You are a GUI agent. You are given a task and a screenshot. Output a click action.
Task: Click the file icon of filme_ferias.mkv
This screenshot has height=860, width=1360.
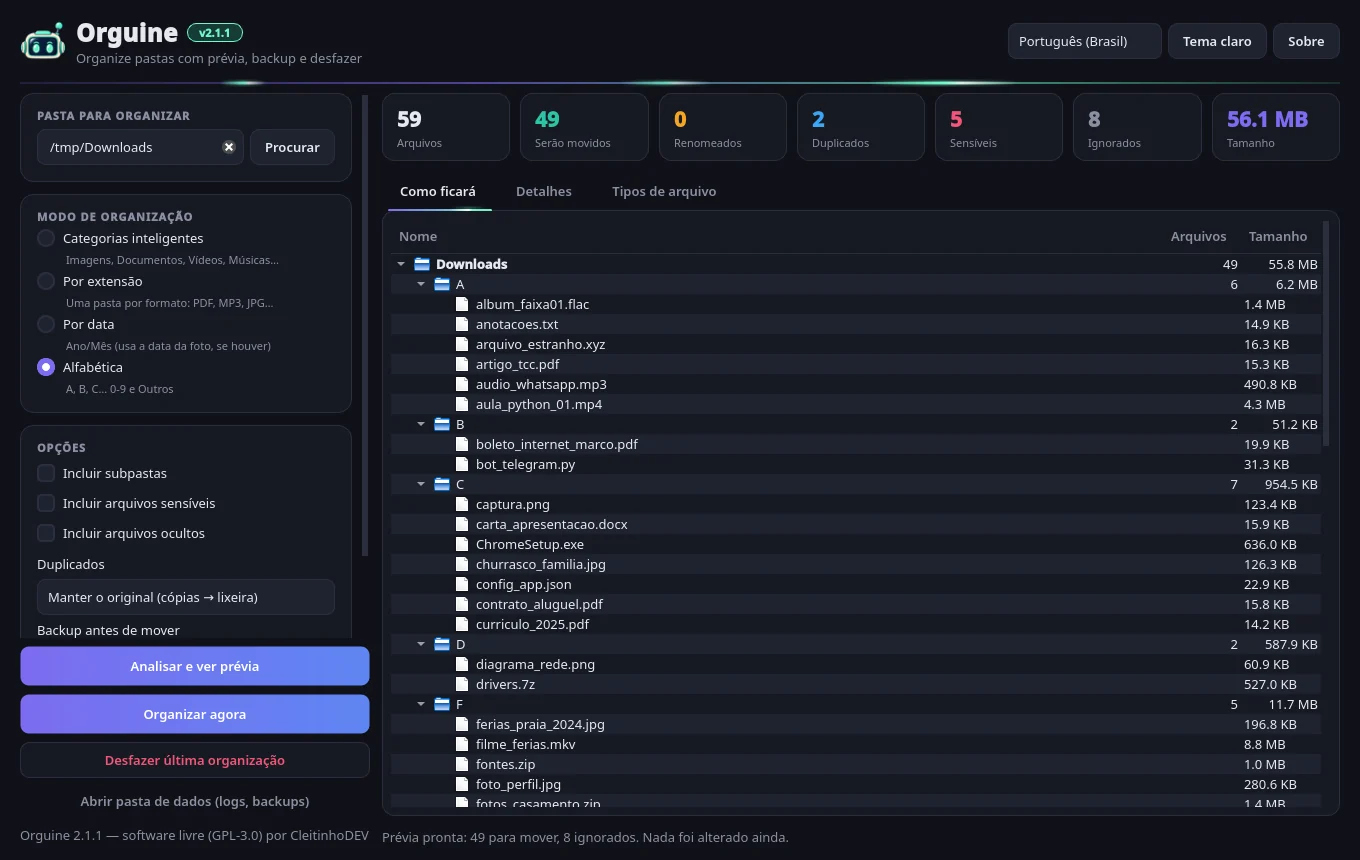tap(462, 744)
